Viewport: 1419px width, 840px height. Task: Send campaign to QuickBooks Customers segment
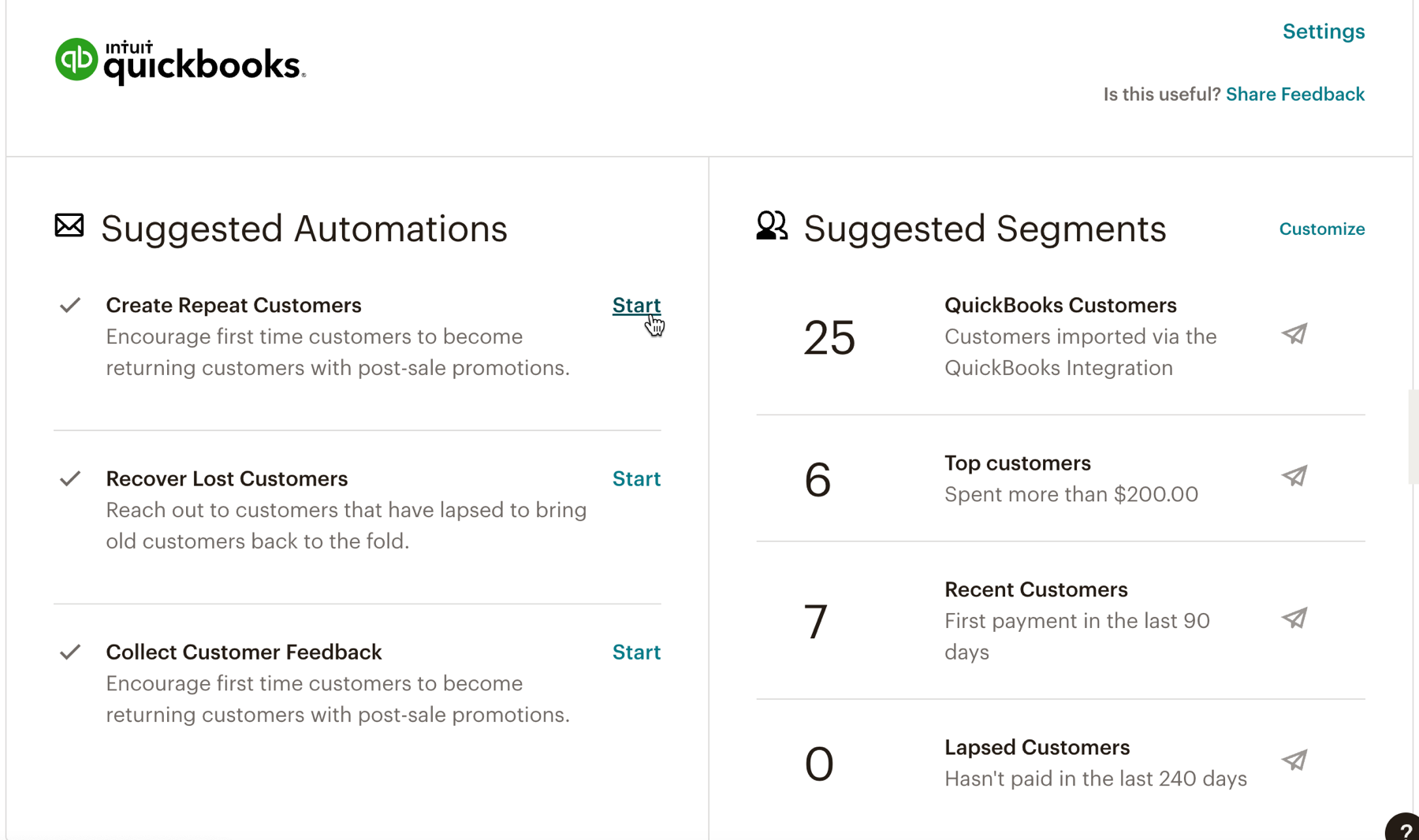click(1294, 334)
